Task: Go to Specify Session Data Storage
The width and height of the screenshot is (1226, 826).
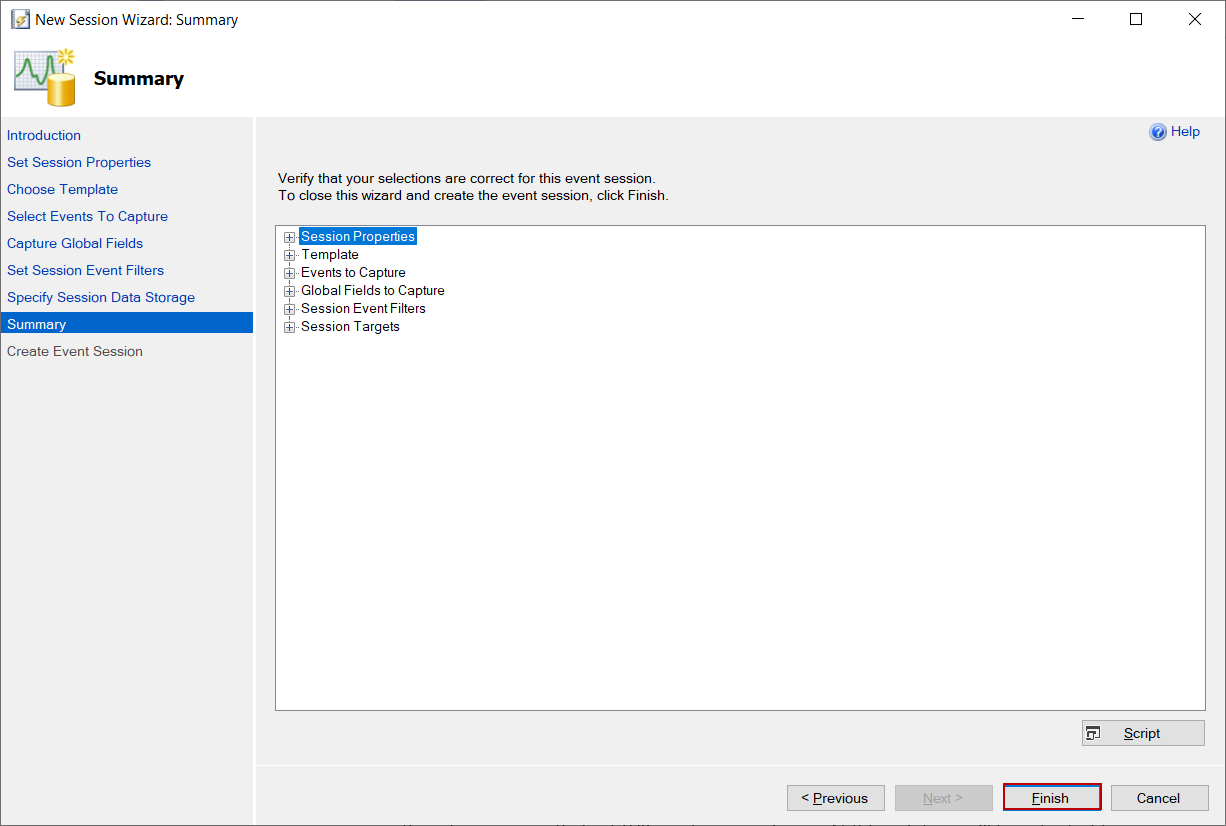Action: coord(101,297)
